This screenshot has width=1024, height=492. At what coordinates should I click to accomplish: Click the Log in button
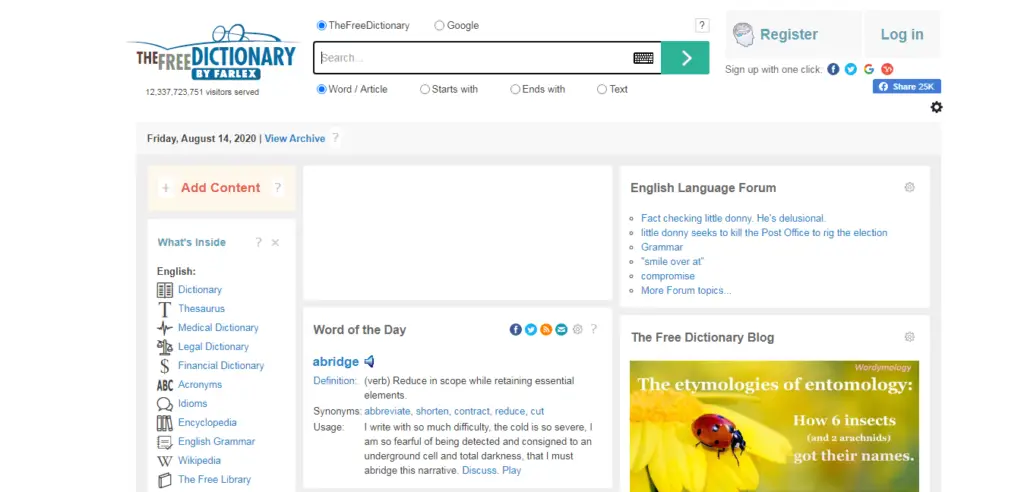point(901,35)
